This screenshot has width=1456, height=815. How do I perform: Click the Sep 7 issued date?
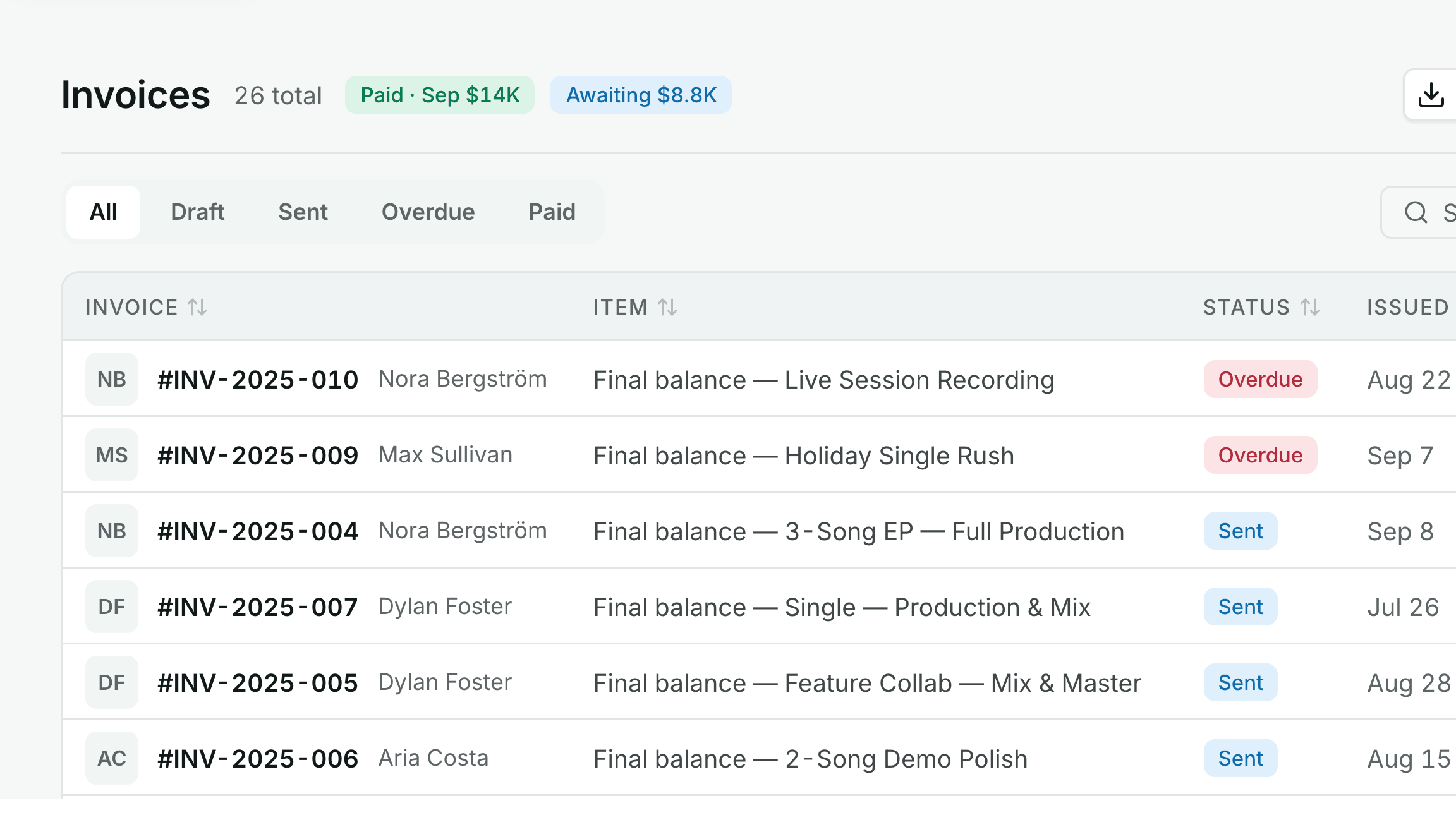pos(1400,456)
